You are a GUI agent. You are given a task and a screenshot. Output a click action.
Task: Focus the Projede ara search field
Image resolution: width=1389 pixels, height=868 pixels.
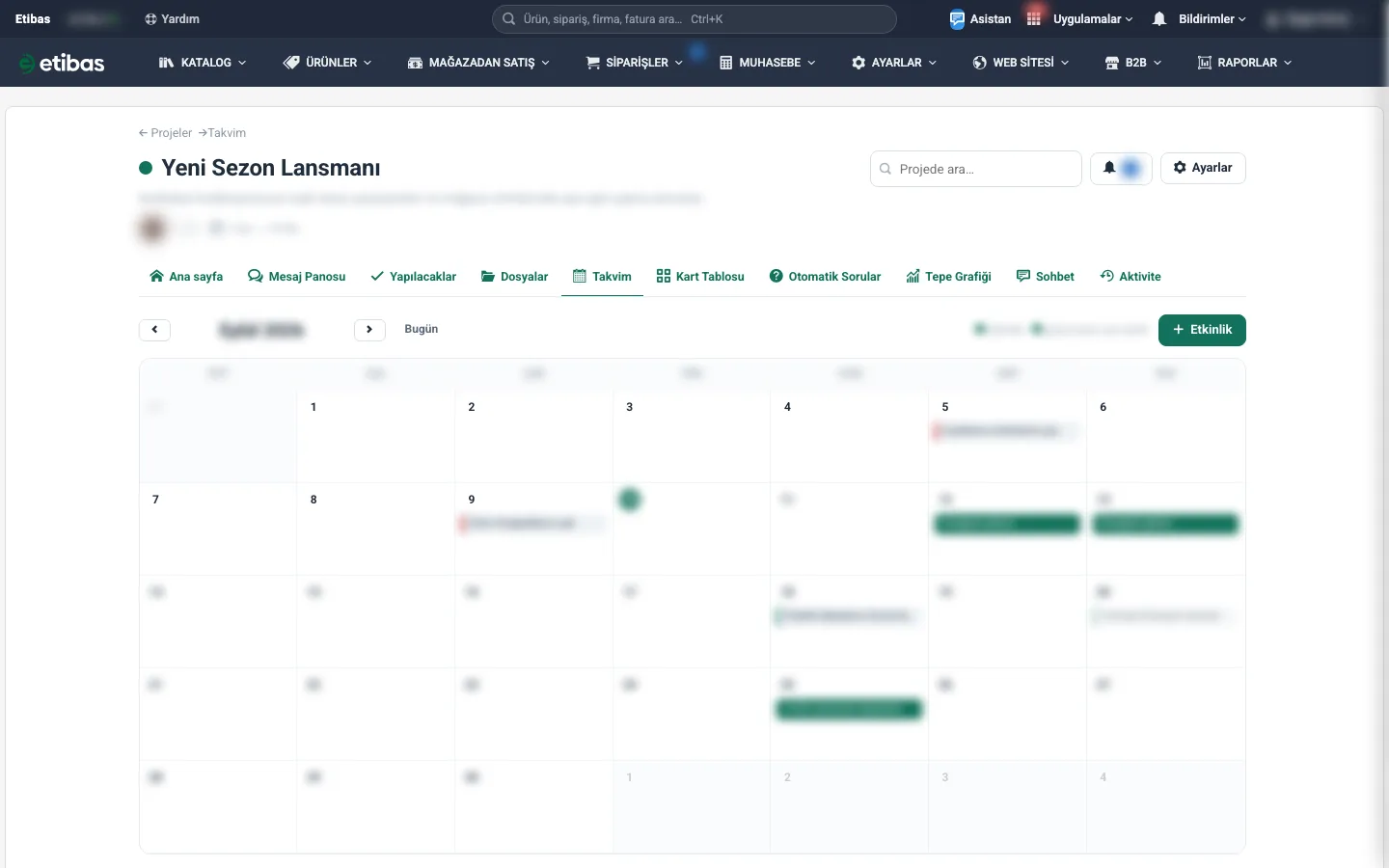[976, 169]
